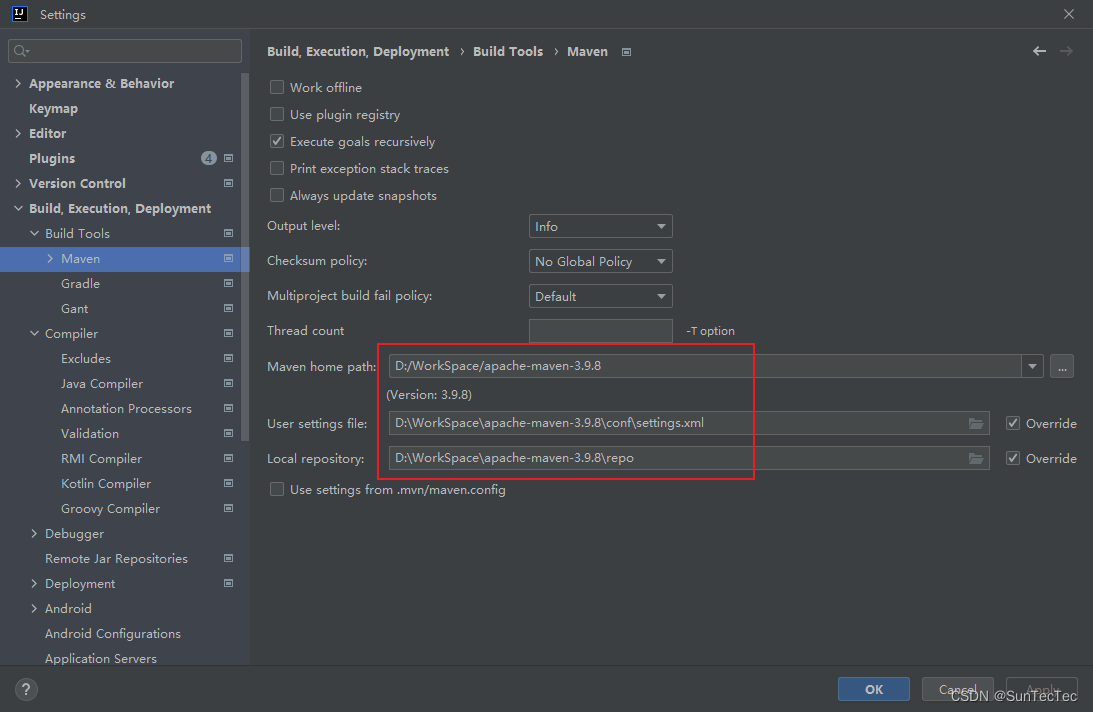Click the User settings file path field
1093x712 pixels.
coord(689,423)
